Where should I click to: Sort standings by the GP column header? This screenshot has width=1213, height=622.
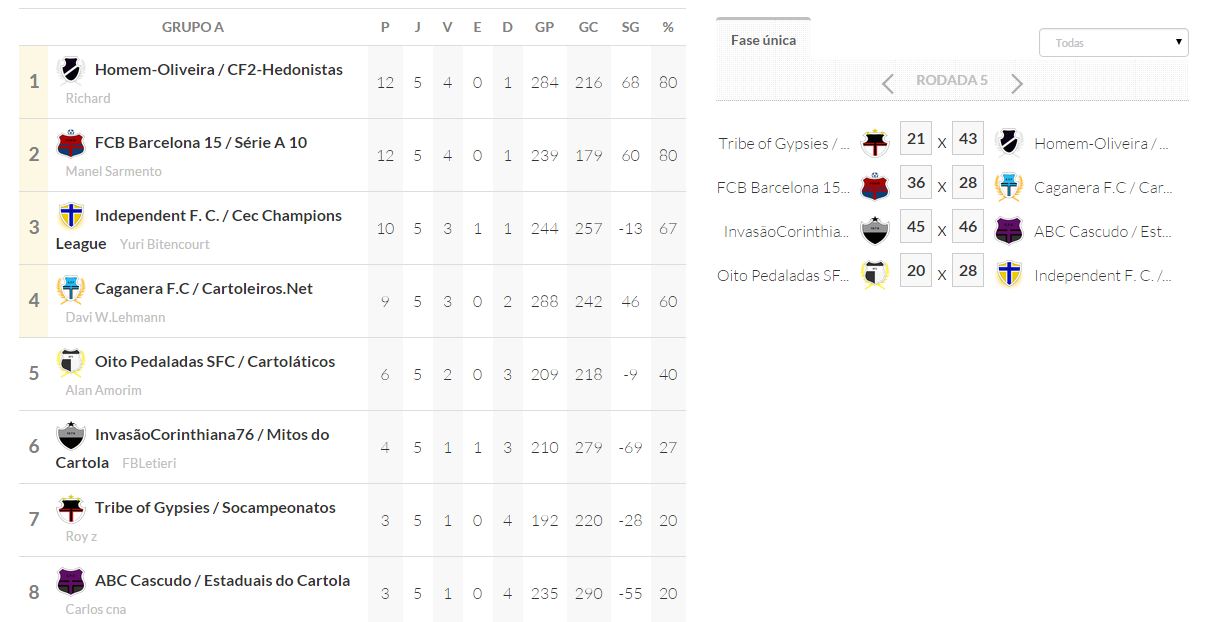click(x=545, y=27)
